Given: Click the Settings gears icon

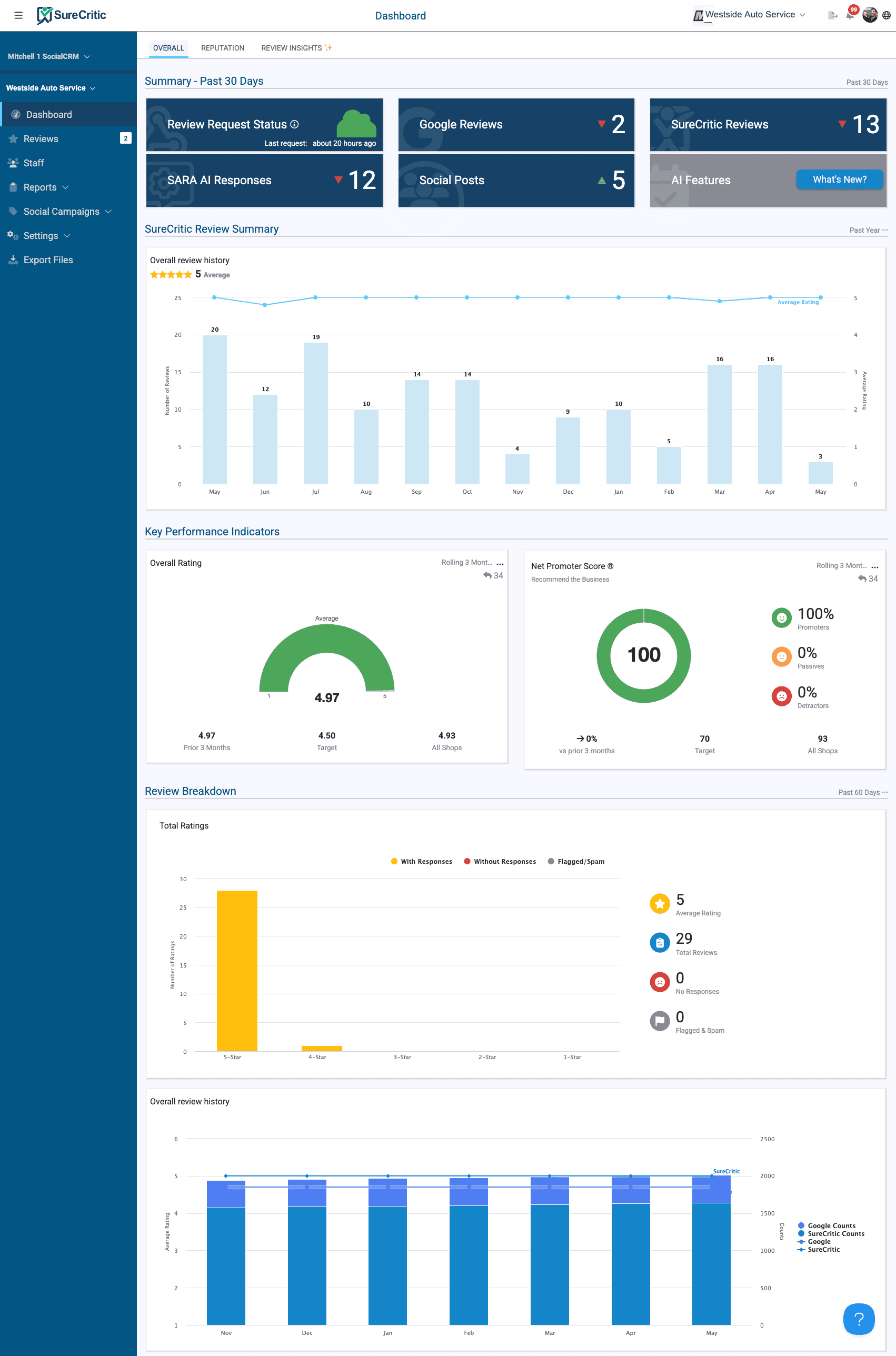Looking at the screenshot, I should (13, 235).
